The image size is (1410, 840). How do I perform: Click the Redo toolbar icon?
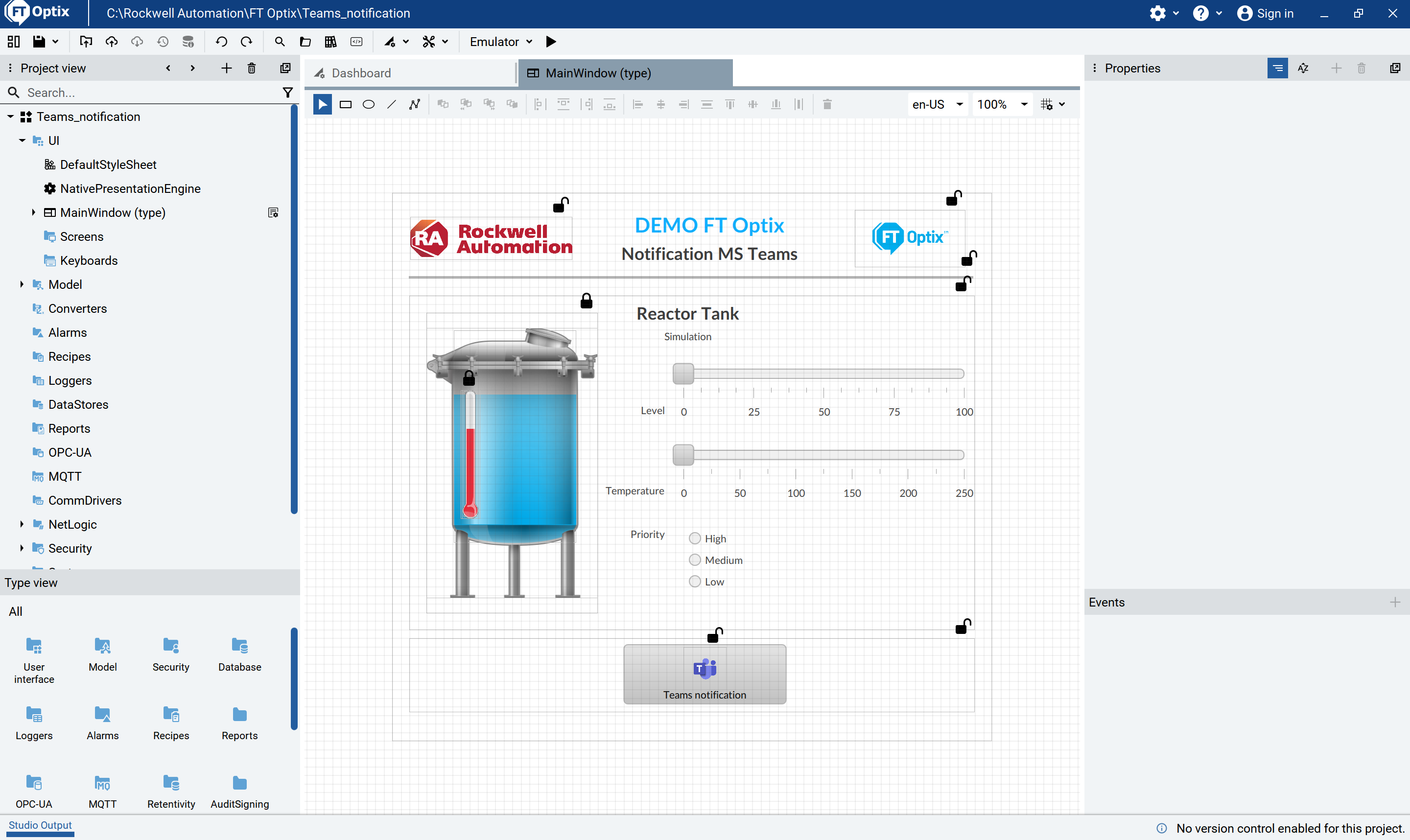[247, 42]
